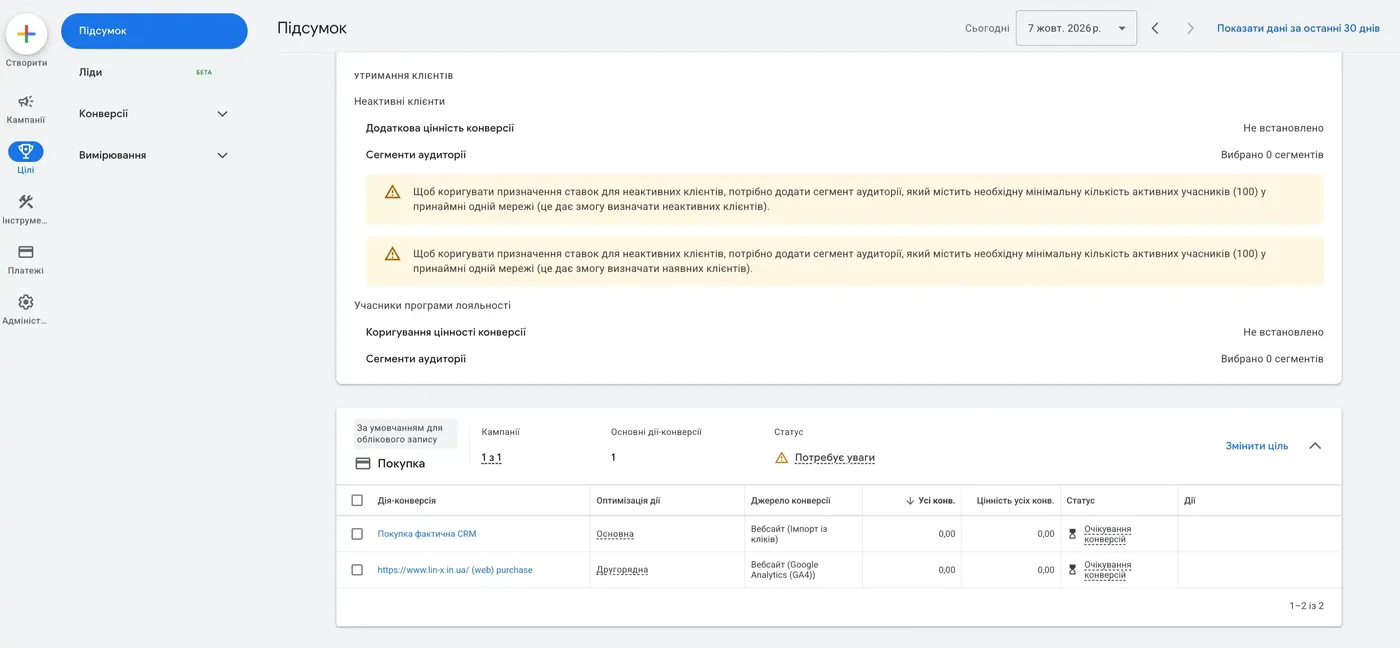Viewport: 1400px width, 648px height.
Task: Select Підсумок in the navigation menu
Action: tap(154, 31)
